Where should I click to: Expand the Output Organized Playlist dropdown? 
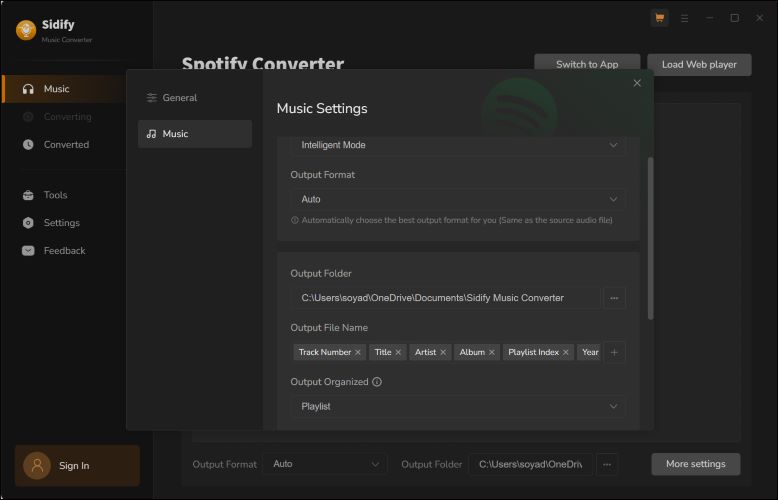458,406
